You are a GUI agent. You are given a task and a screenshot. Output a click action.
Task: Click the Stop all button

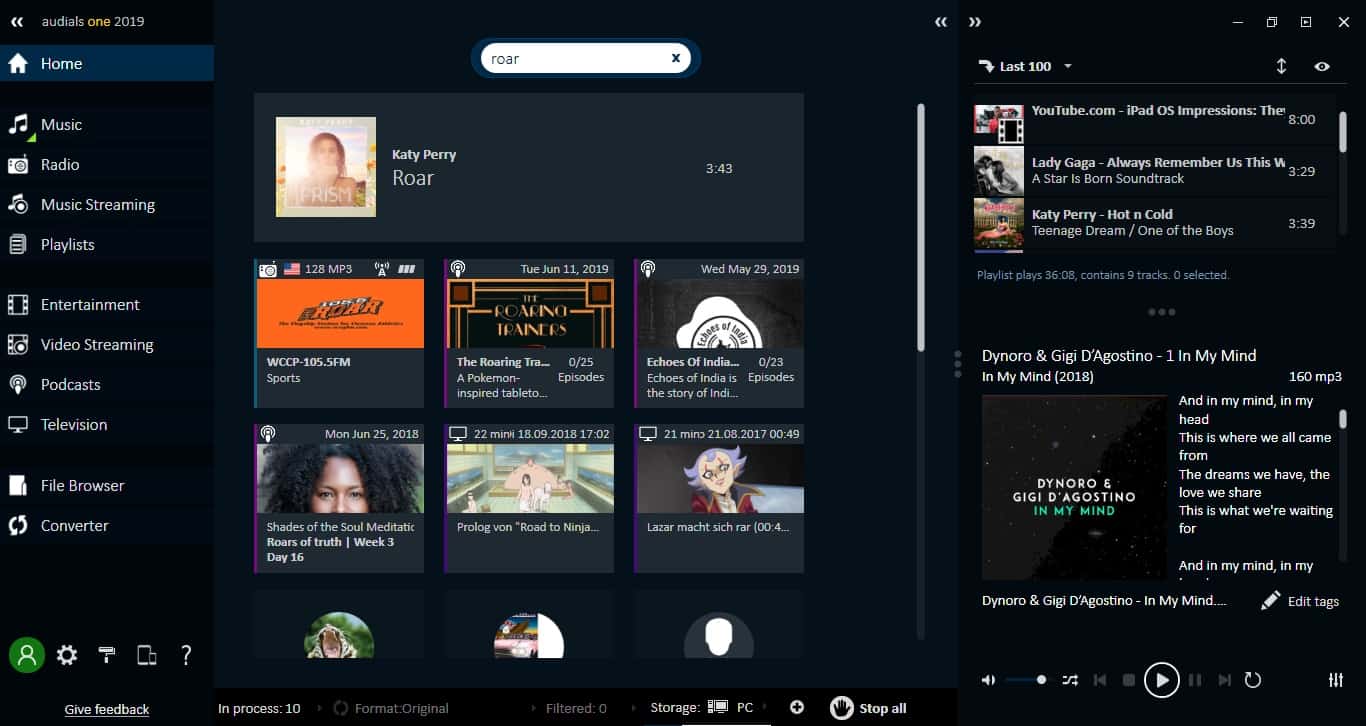pos(869,708)
